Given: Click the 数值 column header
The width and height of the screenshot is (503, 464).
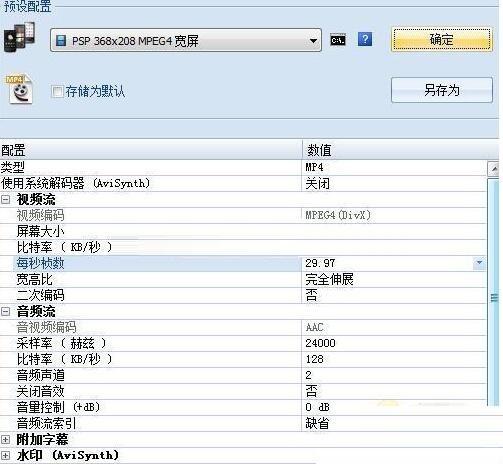Looking at the screenshot, I should (400, 150).
